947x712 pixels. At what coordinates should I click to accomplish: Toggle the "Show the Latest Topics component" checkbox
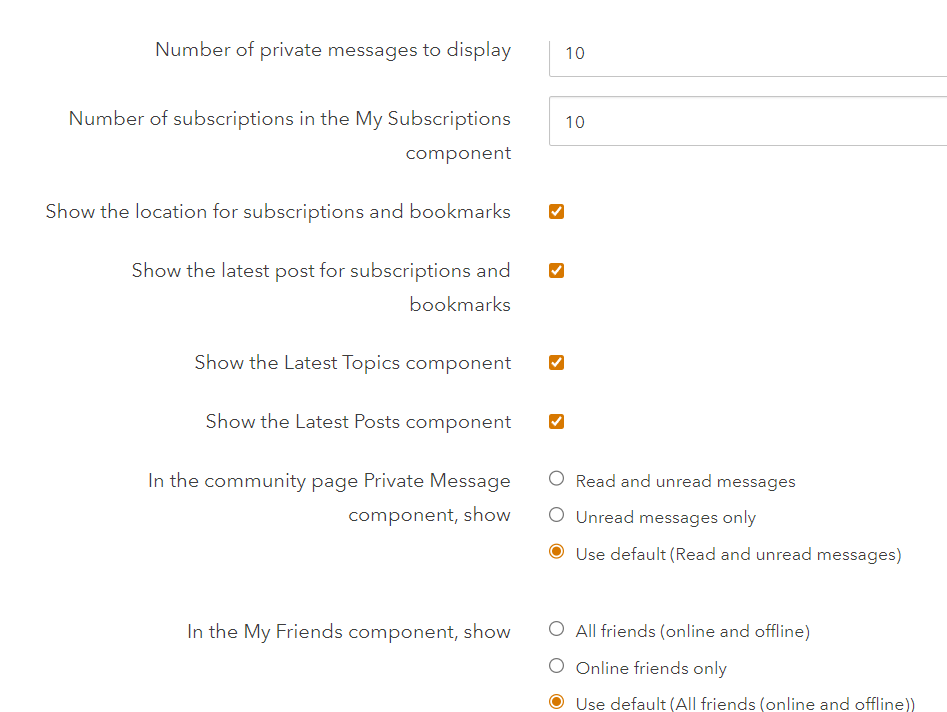coord(556,362)
